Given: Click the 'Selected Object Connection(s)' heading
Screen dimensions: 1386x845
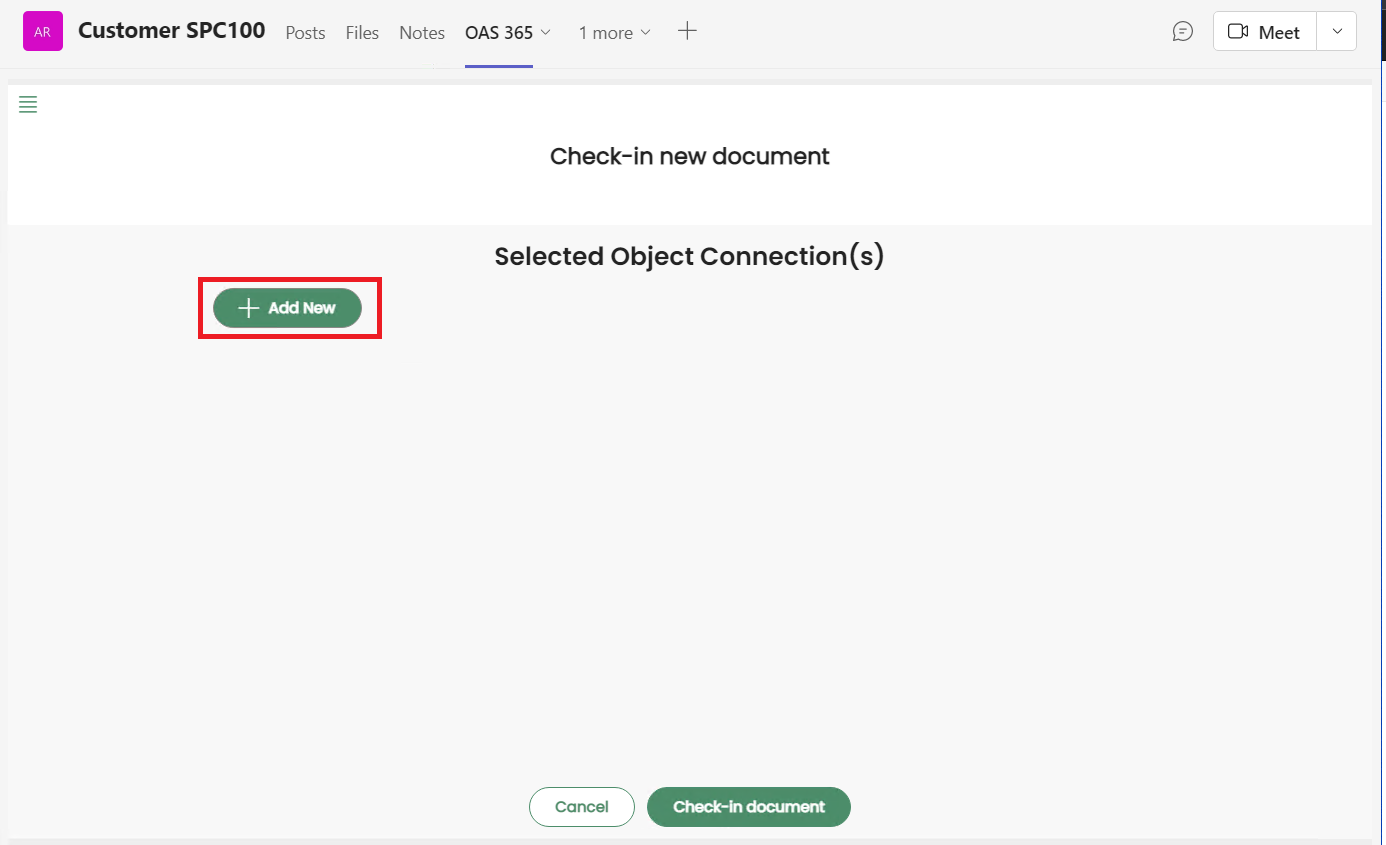Looking at the screenshot, I should [x=689, y=257].
